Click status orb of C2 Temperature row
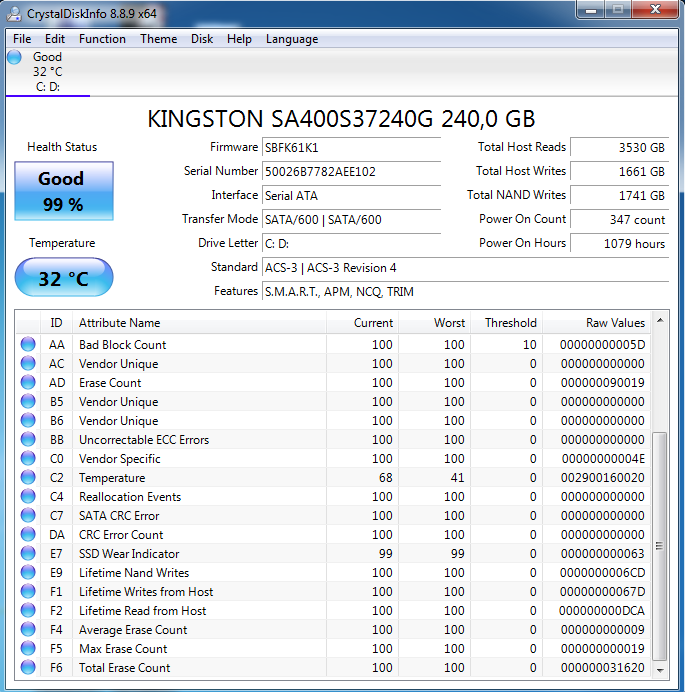Screen dimensions: 685x692 [28, 477]
